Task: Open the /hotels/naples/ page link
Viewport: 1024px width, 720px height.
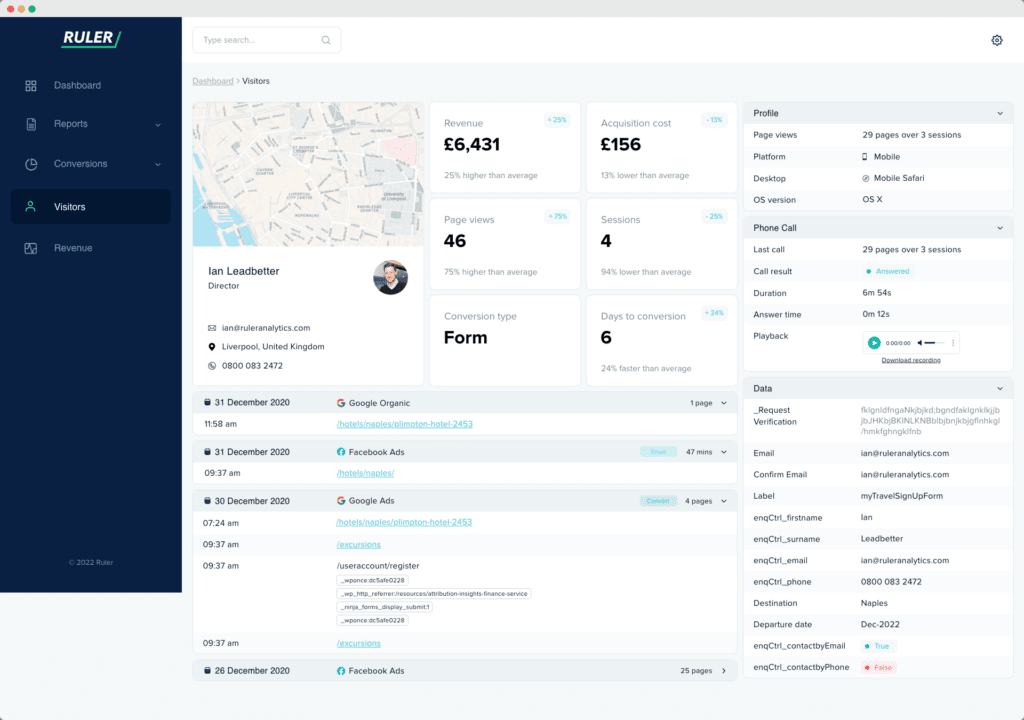Action: tap(365, 473)
